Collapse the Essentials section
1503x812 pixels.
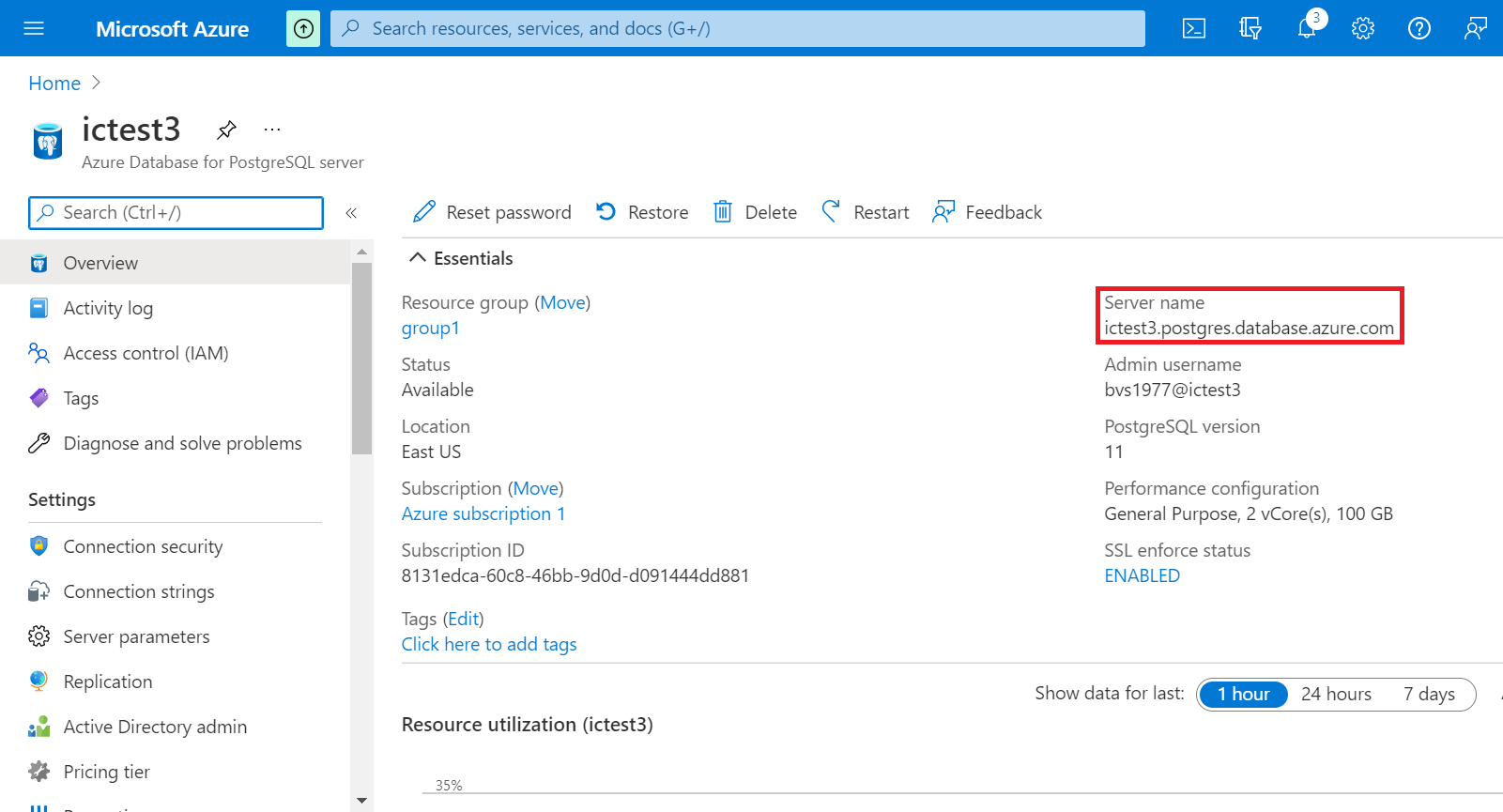[x=418, y=258]
